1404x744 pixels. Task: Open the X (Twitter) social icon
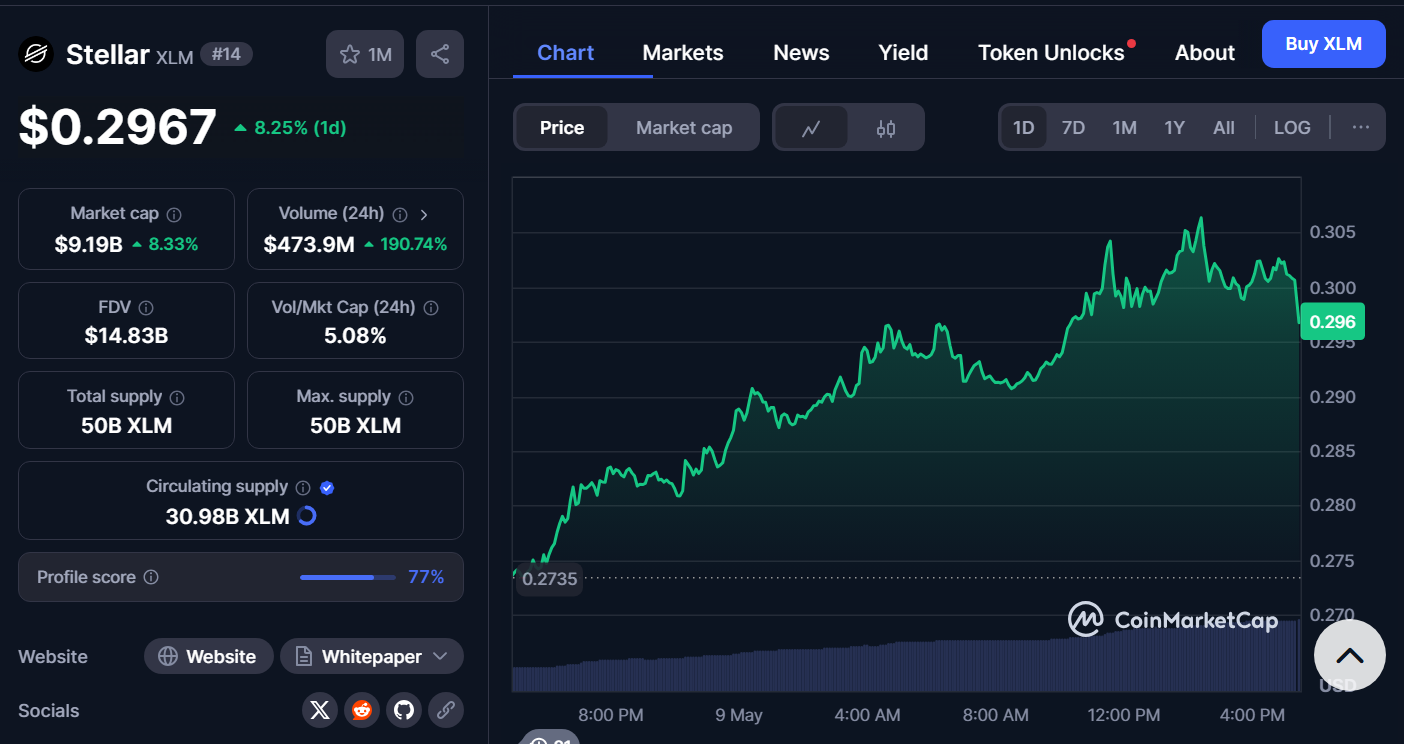click(320, 710)
